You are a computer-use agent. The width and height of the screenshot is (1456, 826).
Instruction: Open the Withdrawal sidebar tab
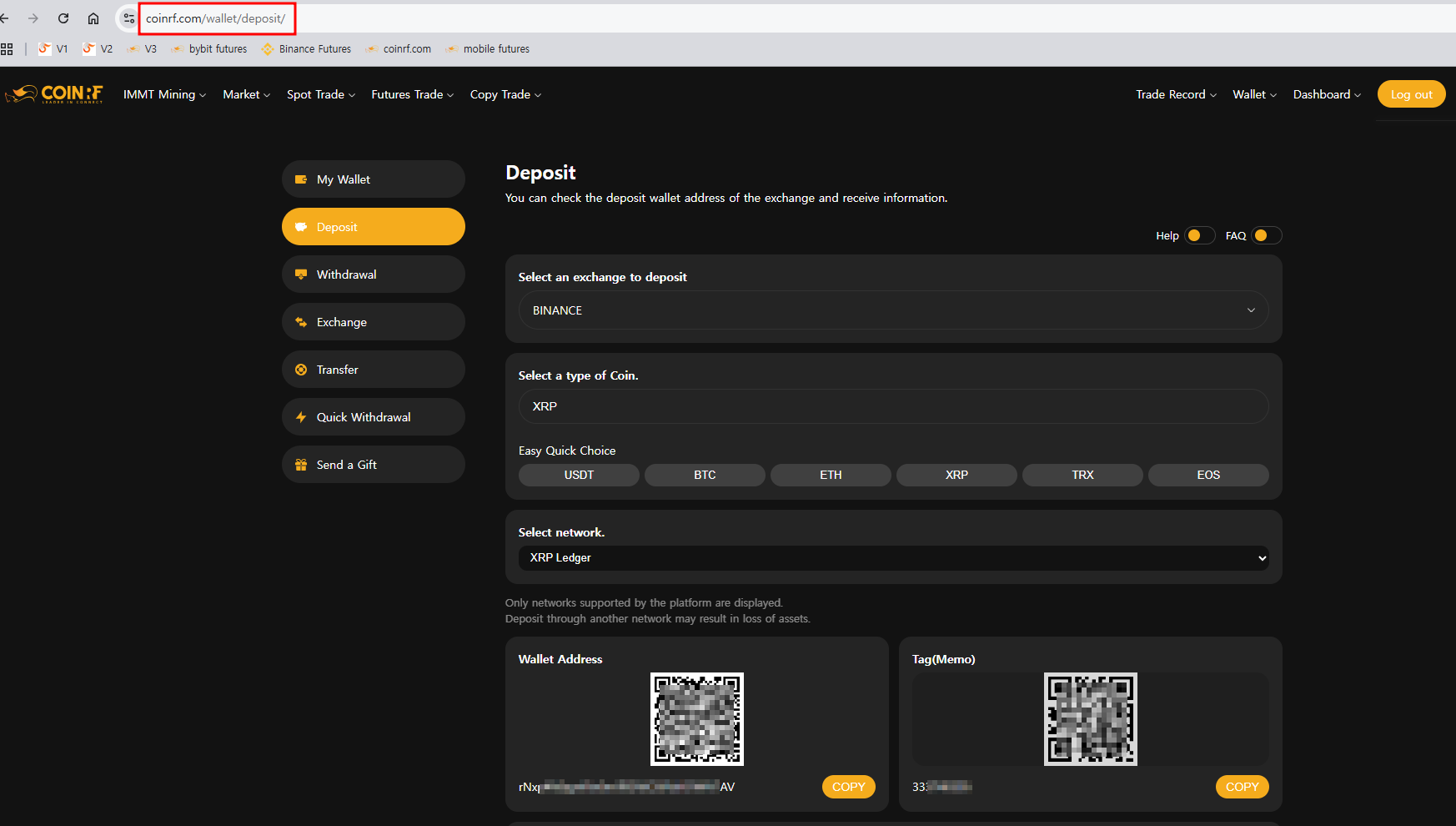click(x=373, y=274)
